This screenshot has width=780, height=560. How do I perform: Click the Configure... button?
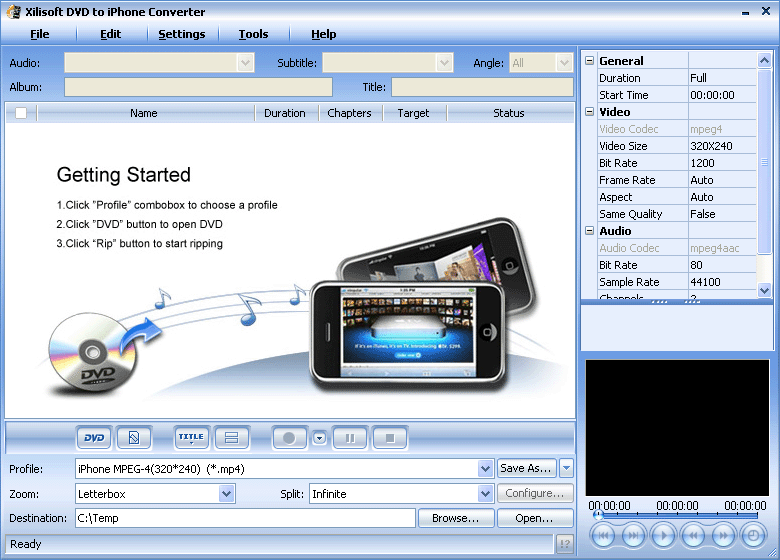(x=535, y=493)
